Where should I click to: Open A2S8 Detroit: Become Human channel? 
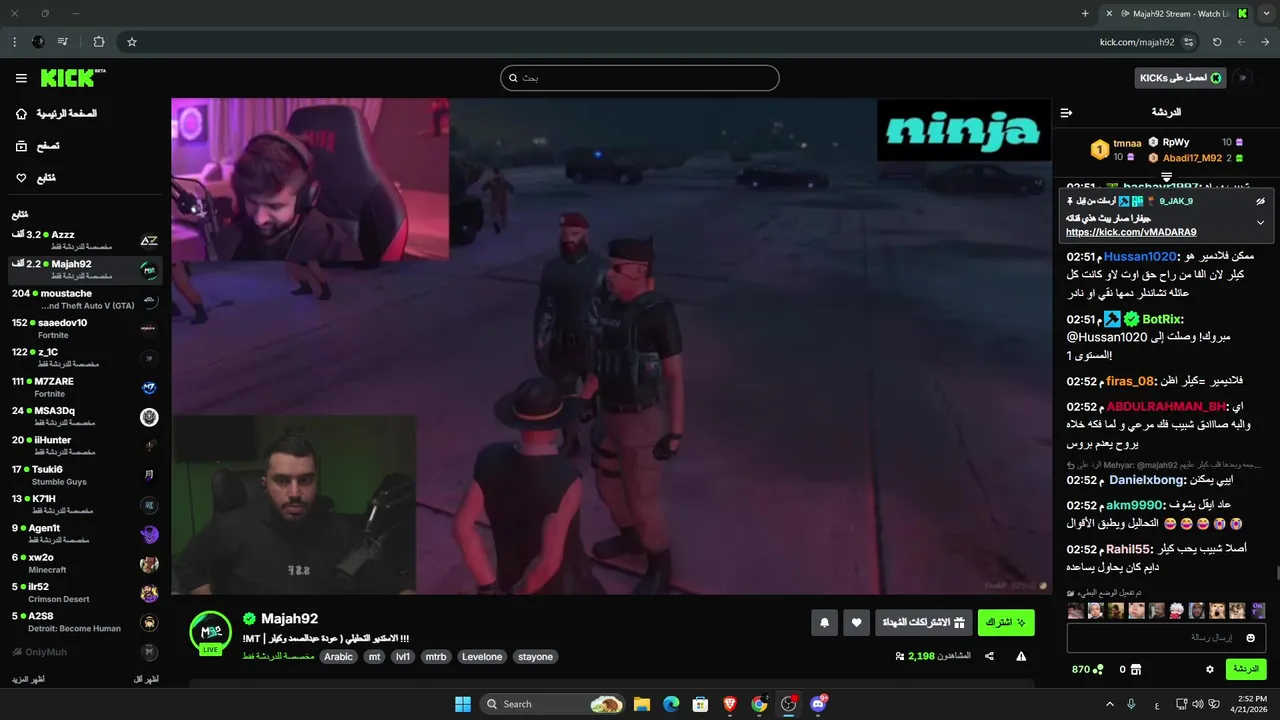(x=85, y=622)
